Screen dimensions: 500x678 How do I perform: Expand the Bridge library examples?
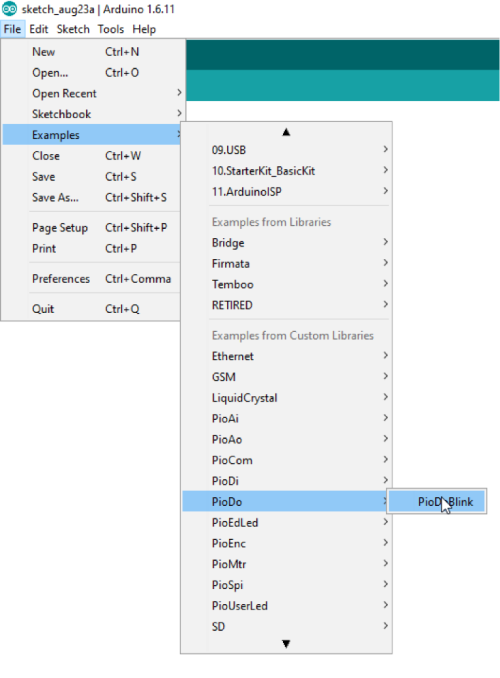286,243
